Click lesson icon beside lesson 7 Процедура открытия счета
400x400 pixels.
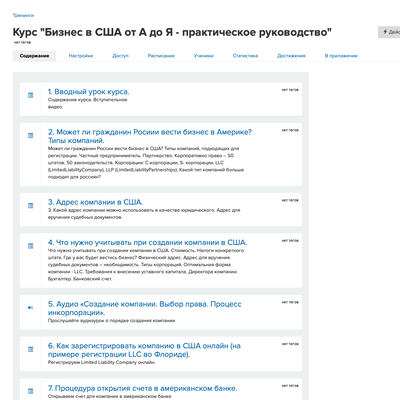click(30, 391)
